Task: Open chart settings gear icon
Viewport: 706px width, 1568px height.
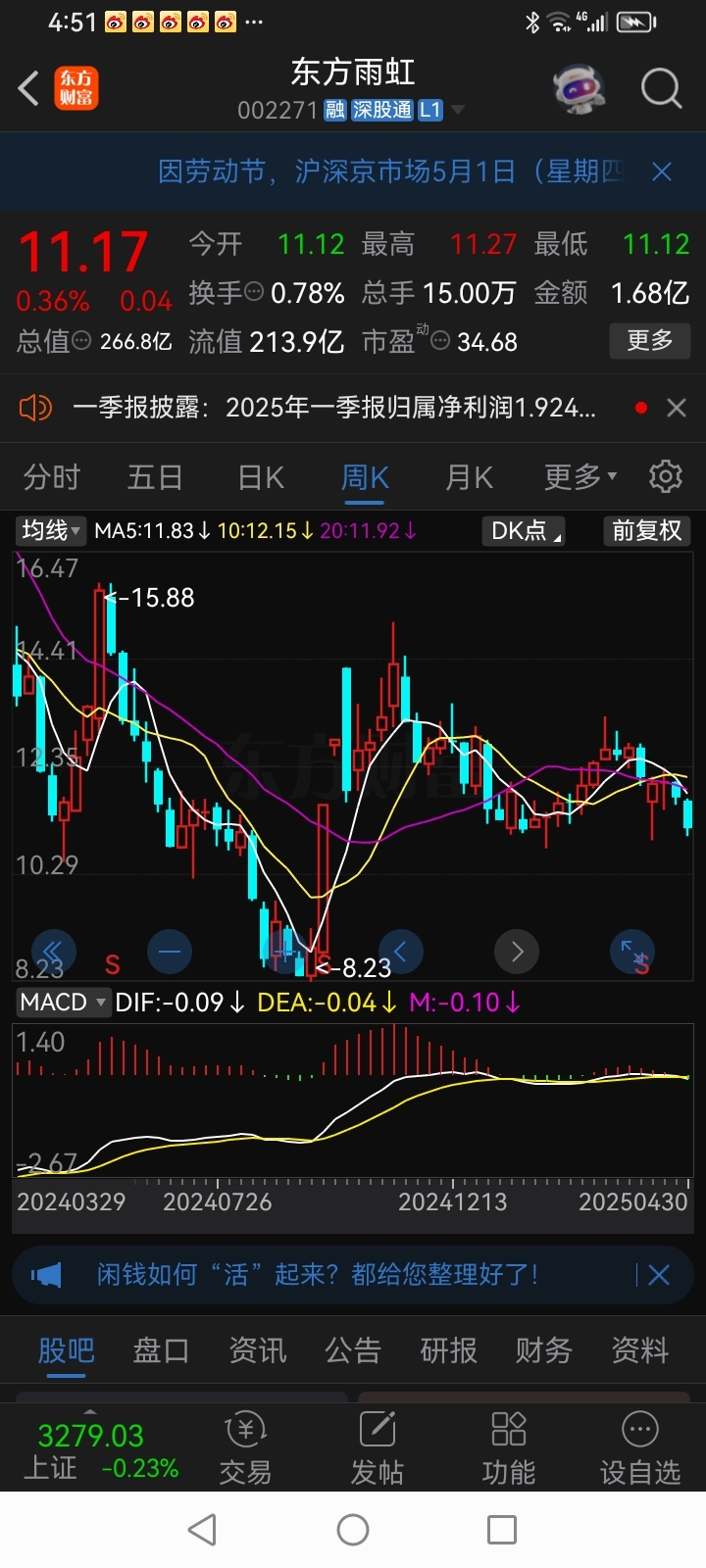Action: [x=666, y=476]
